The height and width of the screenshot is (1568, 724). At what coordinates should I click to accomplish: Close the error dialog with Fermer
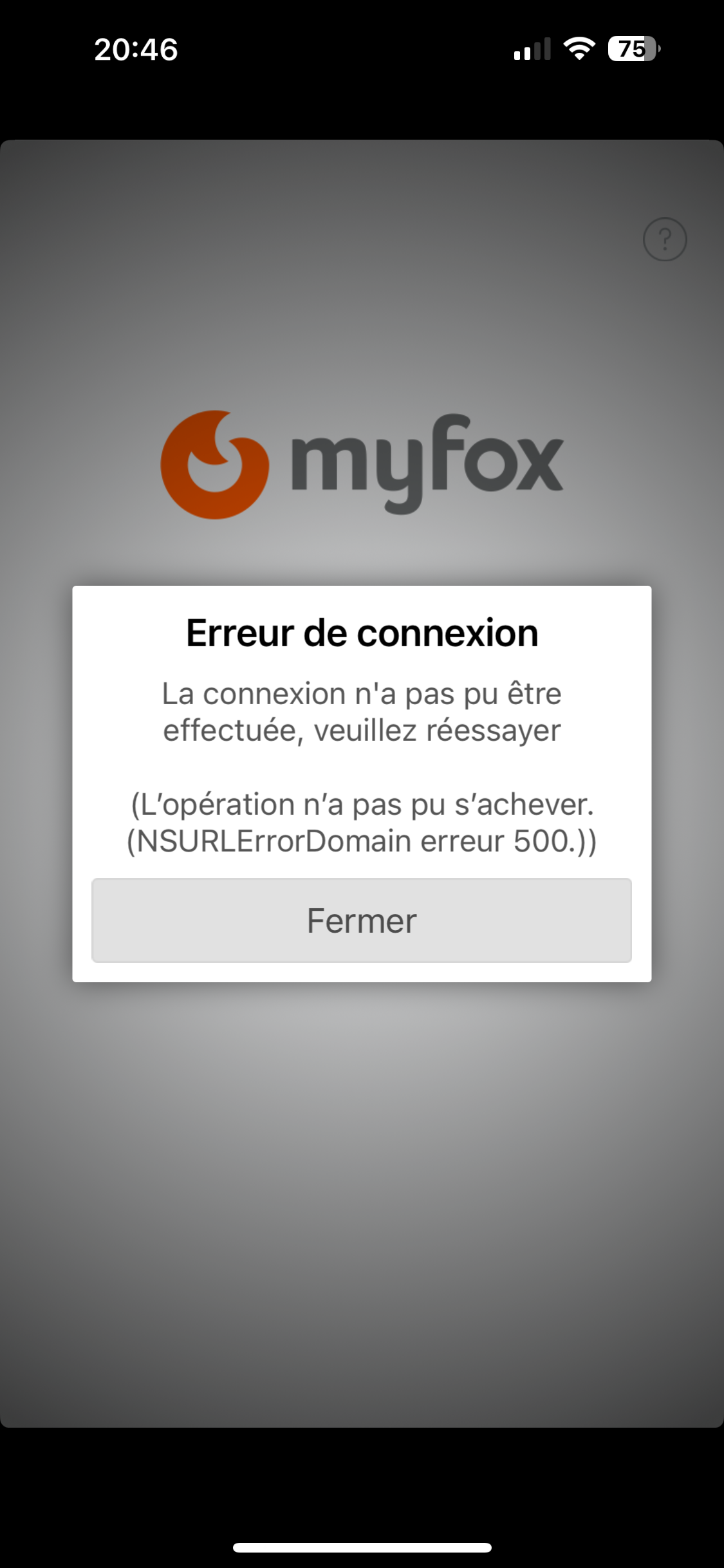(x=362, y=920)
